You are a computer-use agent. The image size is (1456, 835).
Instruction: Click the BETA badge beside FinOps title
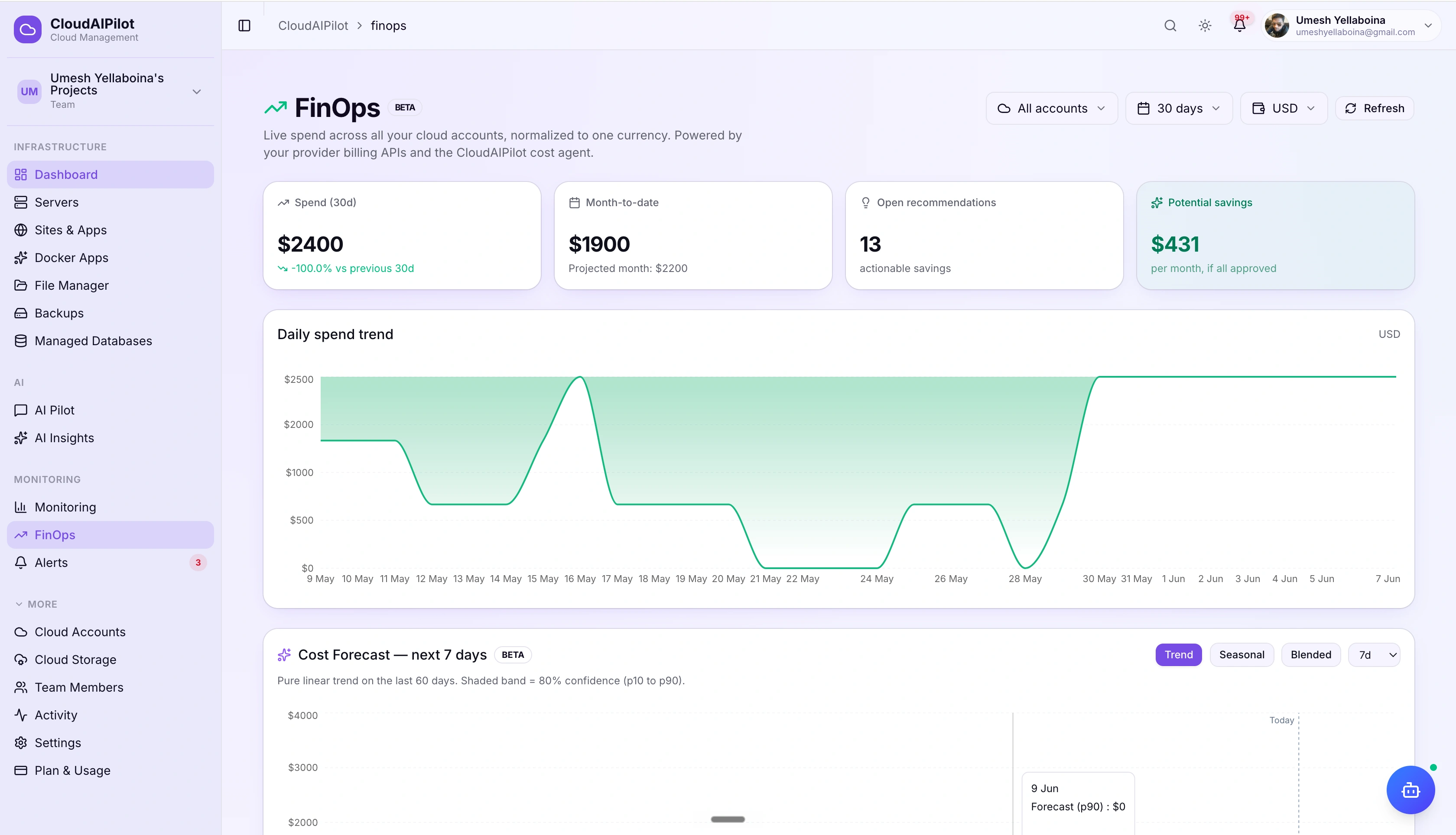tap(405, 107)
